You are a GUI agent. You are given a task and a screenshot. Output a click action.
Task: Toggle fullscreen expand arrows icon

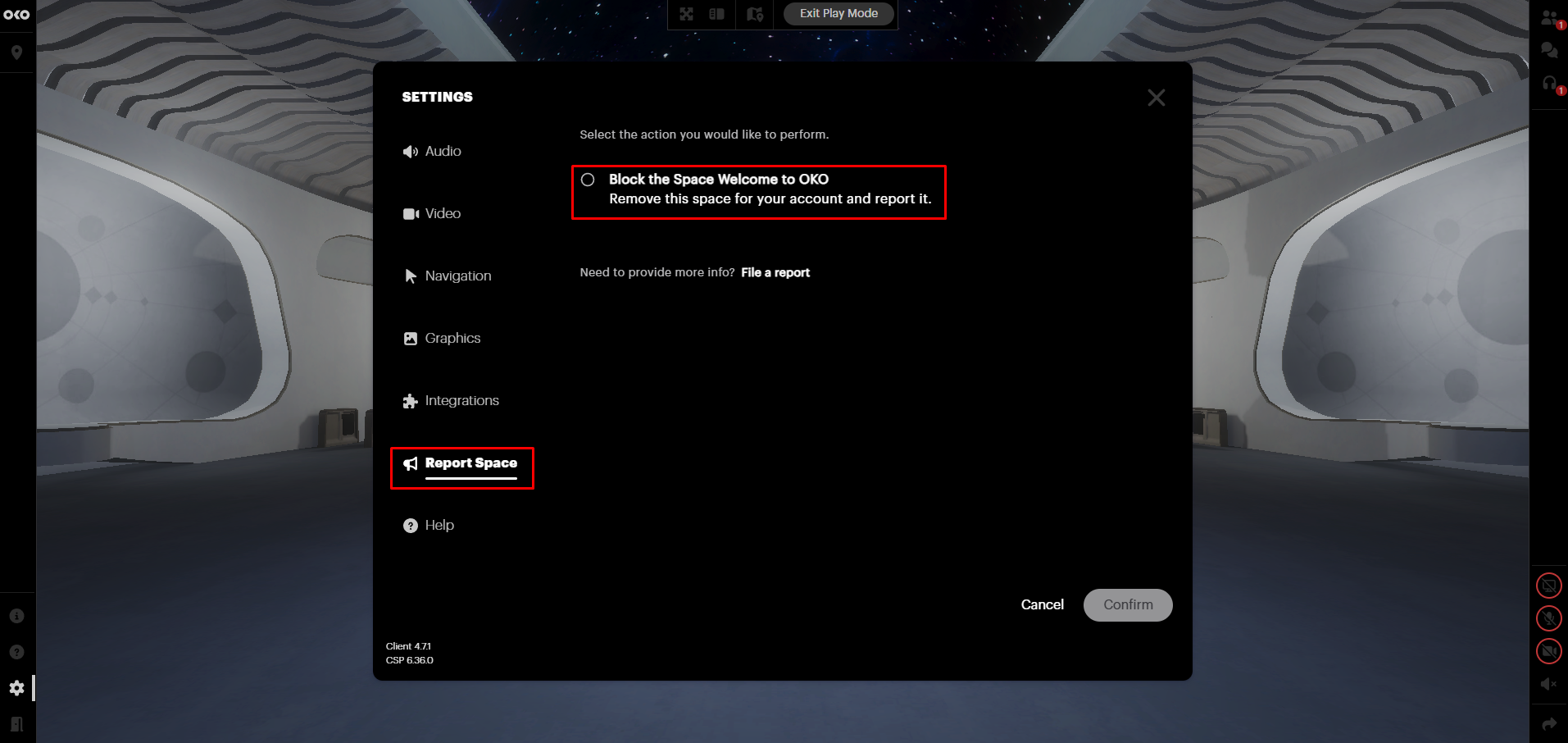point(686,14)
